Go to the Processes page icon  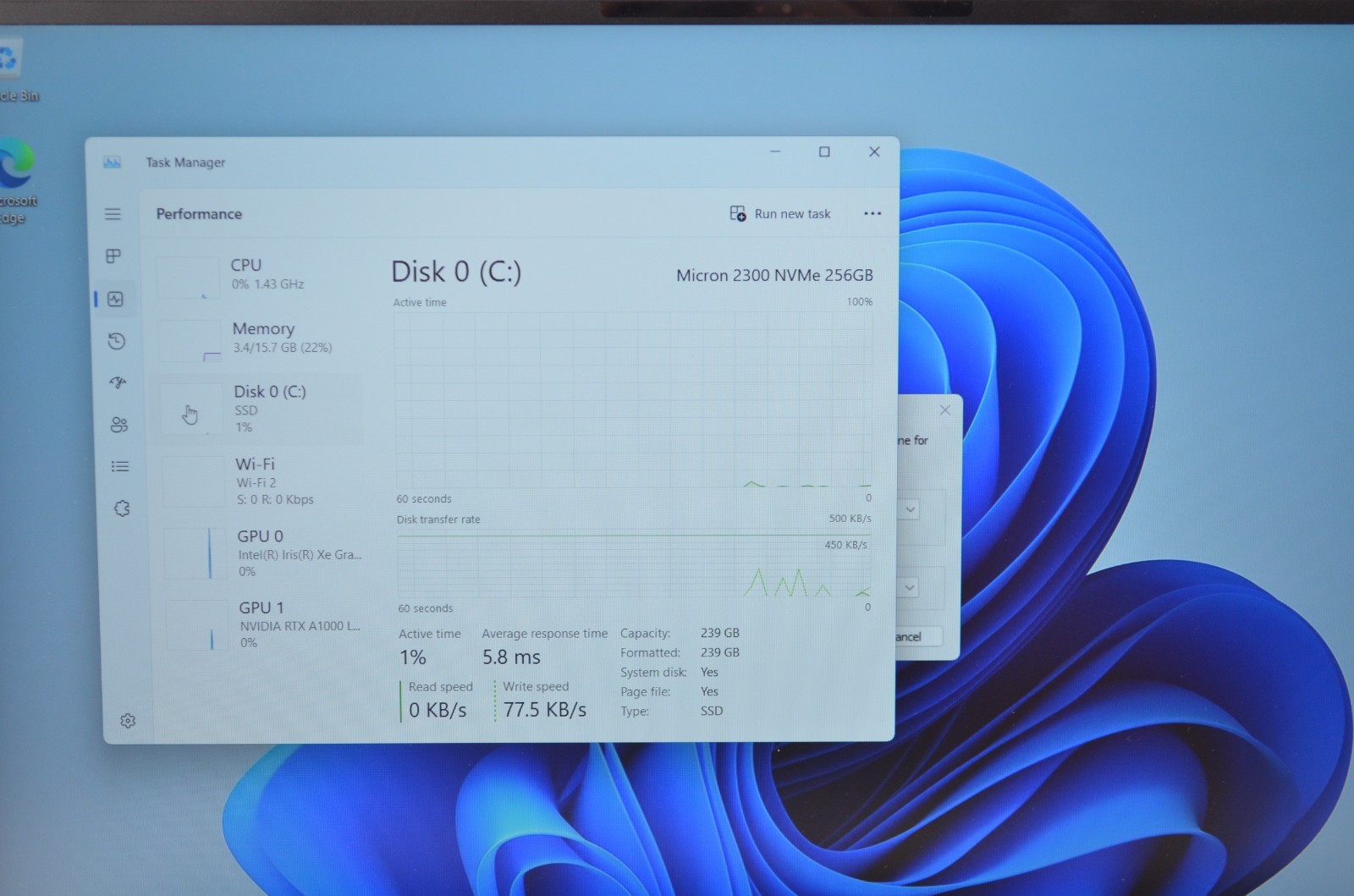click(113, 256)
